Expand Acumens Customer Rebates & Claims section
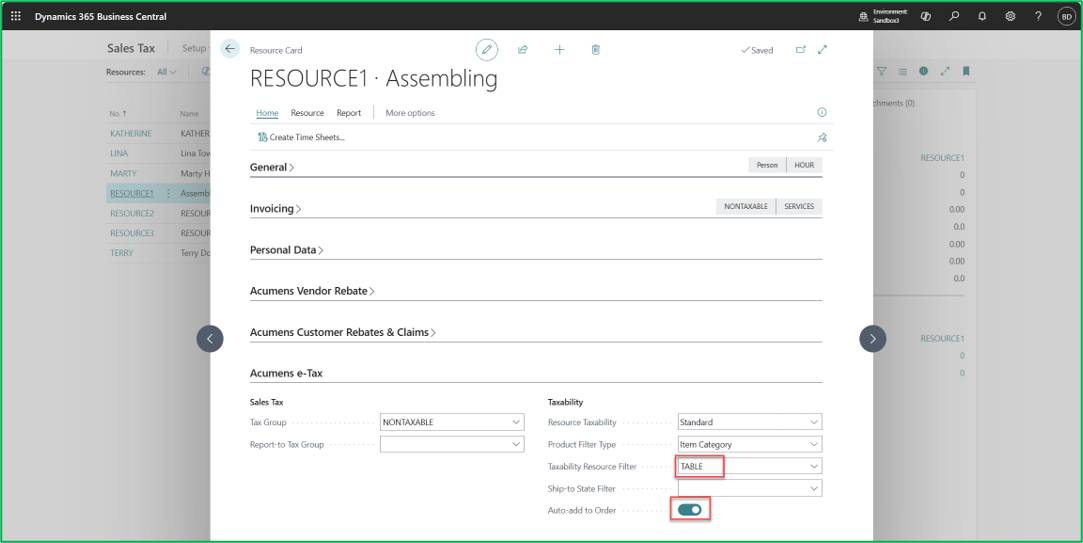This screenshot has height=543, width=1083. click(343, 332)
